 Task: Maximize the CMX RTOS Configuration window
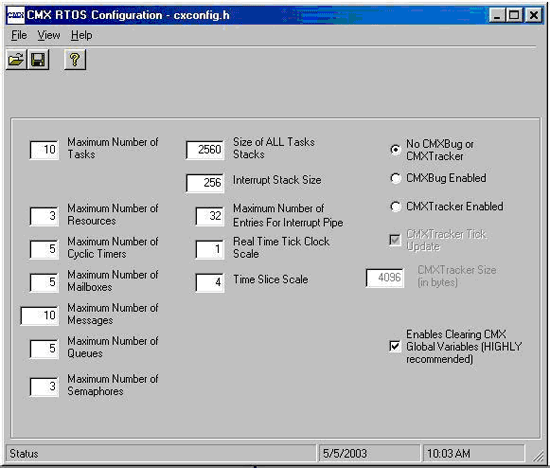point(514,15)
